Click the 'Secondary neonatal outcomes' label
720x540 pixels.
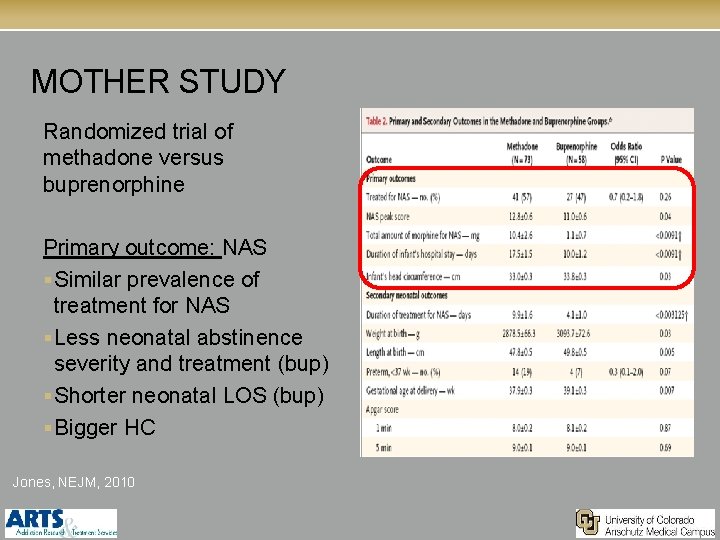click(406, 295)
